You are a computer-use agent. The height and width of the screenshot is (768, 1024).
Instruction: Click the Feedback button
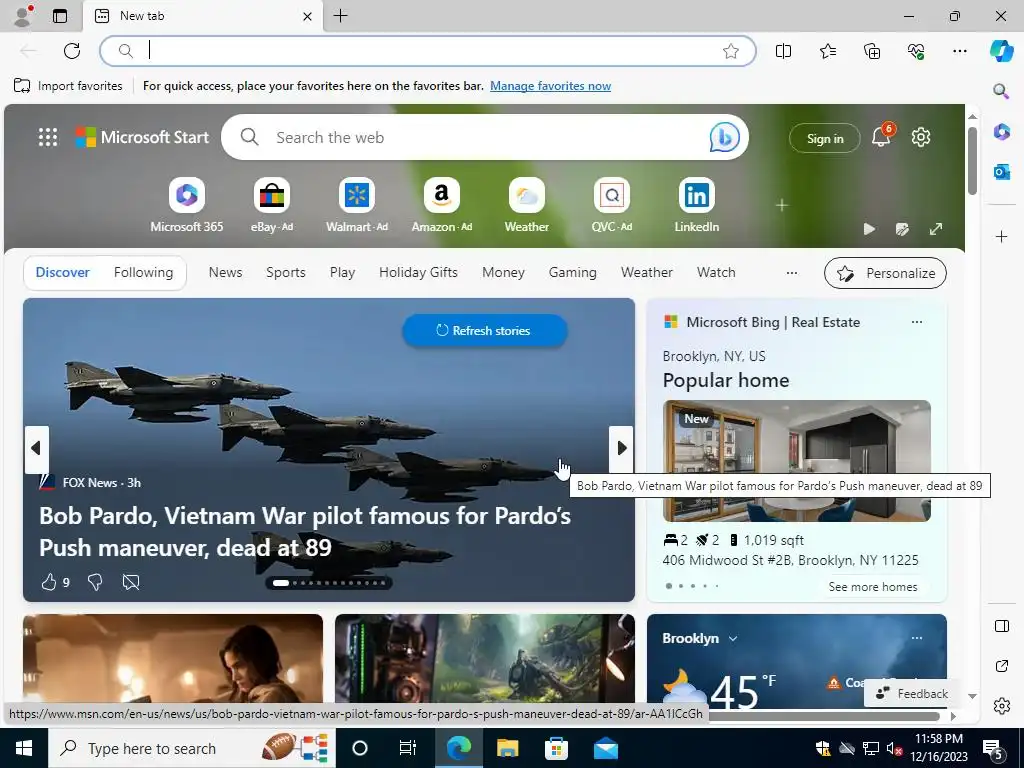coord(912,694)
